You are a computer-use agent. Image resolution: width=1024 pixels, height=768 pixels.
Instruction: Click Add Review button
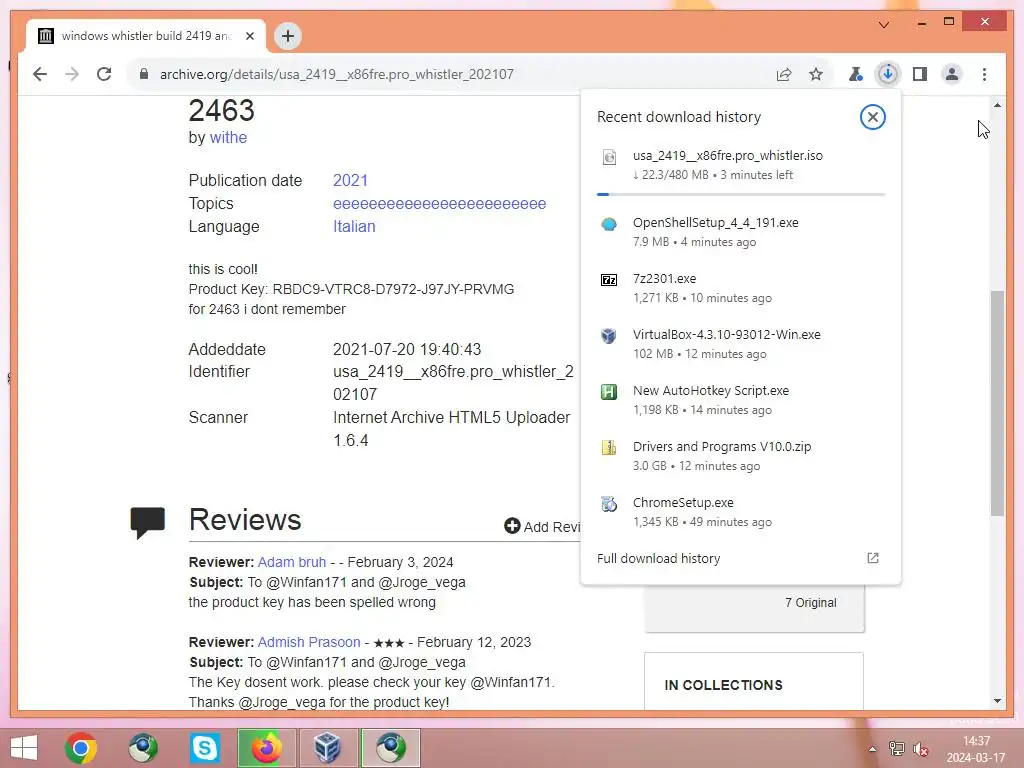point(541,526)
